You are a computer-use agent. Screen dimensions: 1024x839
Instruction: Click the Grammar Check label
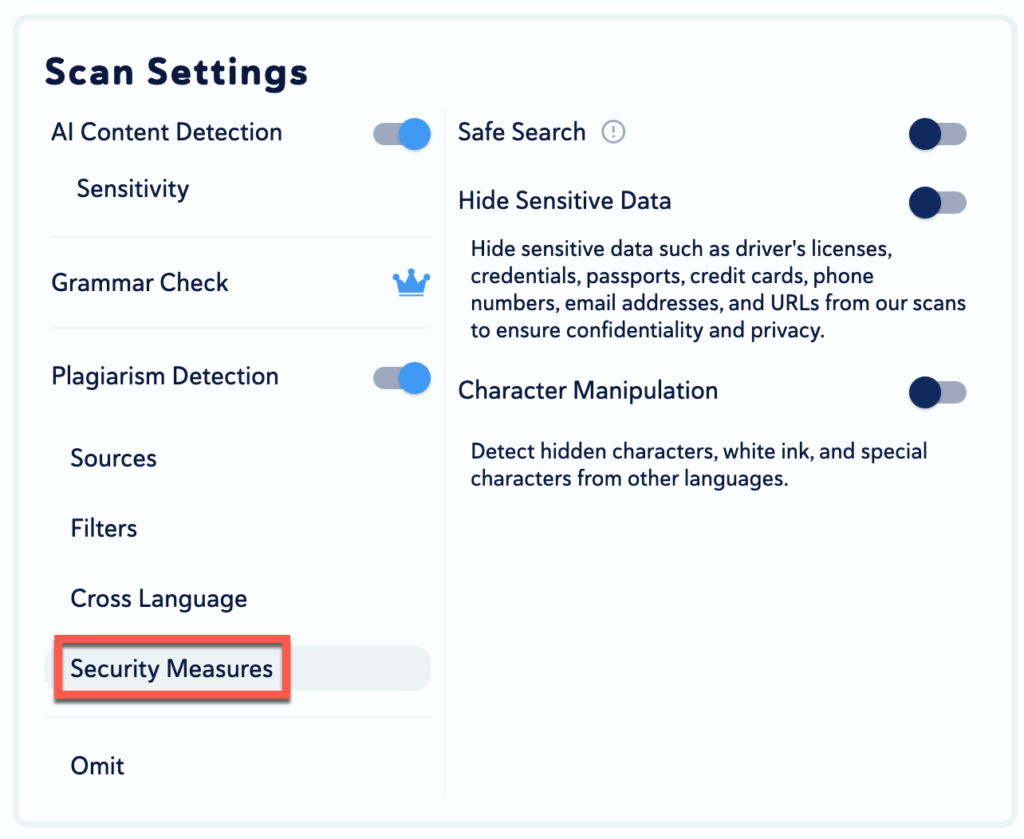(x=140, y=283)
